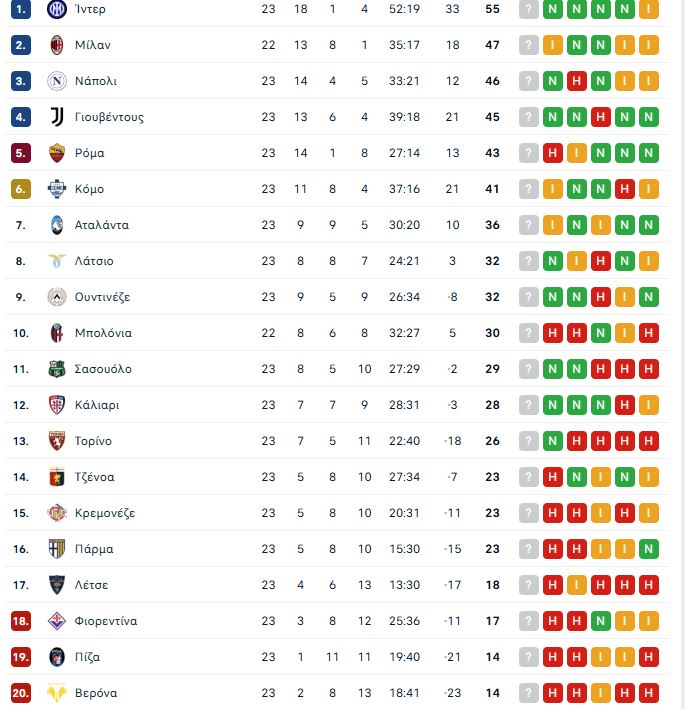Viewport: 685px width, 709px height.
Task: Select the Μπολόνια team name
Action: (103, 333)
